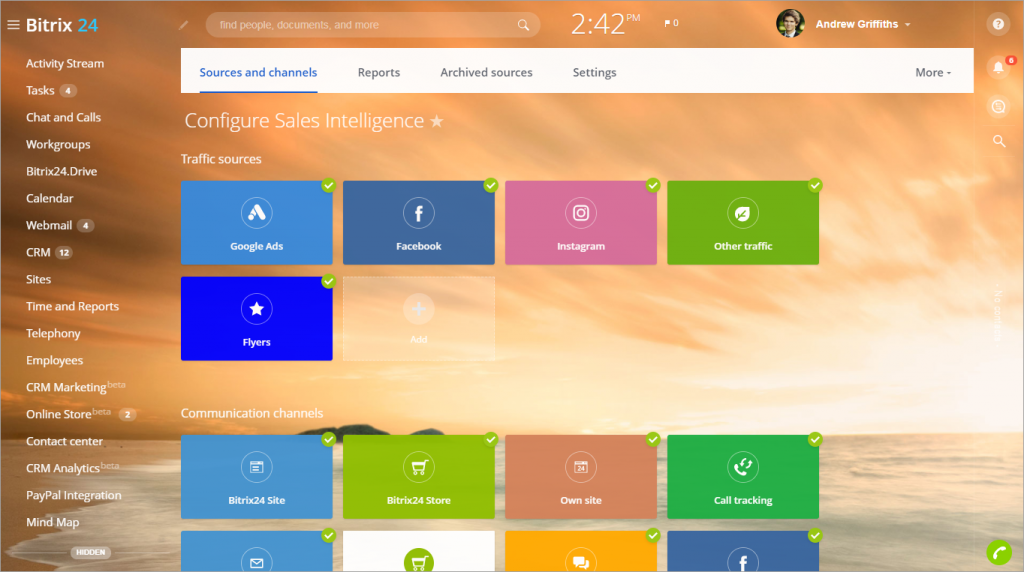The image size is (1024, 572).
Task: Open the Bitrix24 Site channel tile
Action: [257, 477]
